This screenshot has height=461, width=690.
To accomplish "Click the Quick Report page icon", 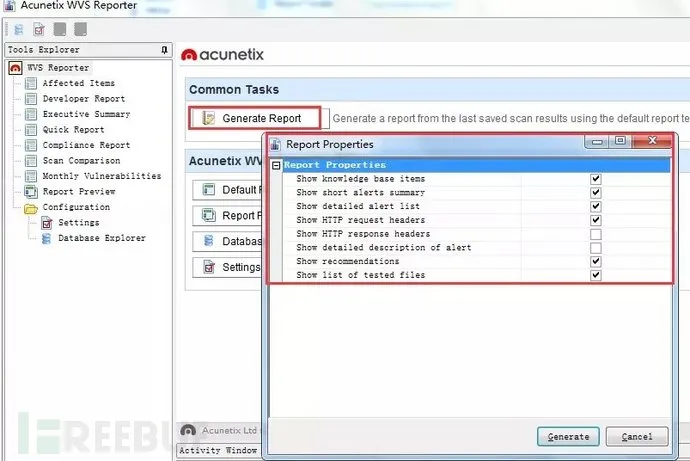I will coord(31,130).
